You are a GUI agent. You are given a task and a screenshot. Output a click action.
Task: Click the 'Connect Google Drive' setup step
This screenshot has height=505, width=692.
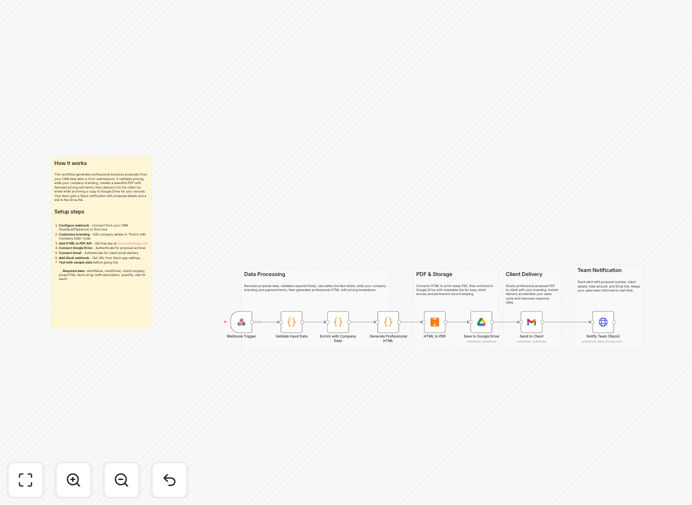tap(75, 248)
